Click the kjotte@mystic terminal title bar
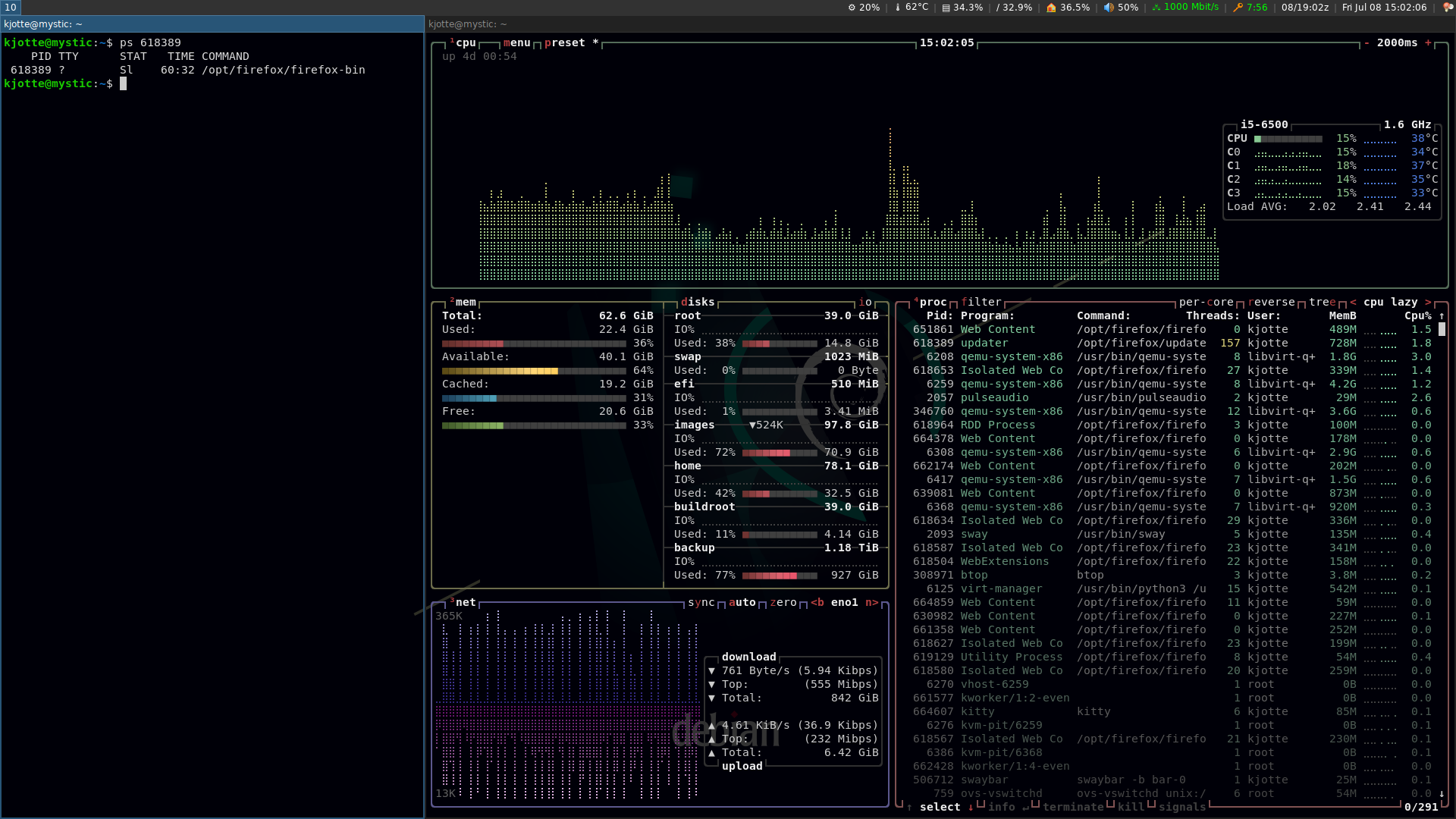This screenshot has height=819, width=1456. [x=43, y=24]
